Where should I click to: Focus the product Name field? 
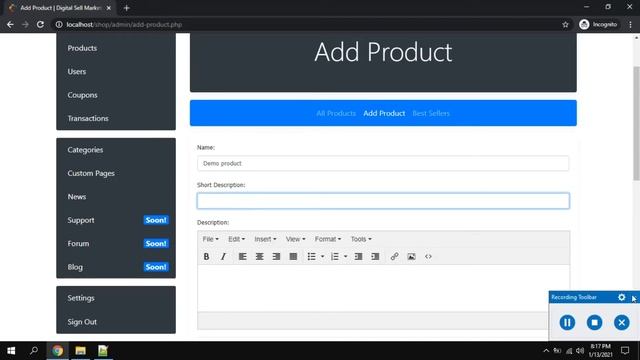383,163
